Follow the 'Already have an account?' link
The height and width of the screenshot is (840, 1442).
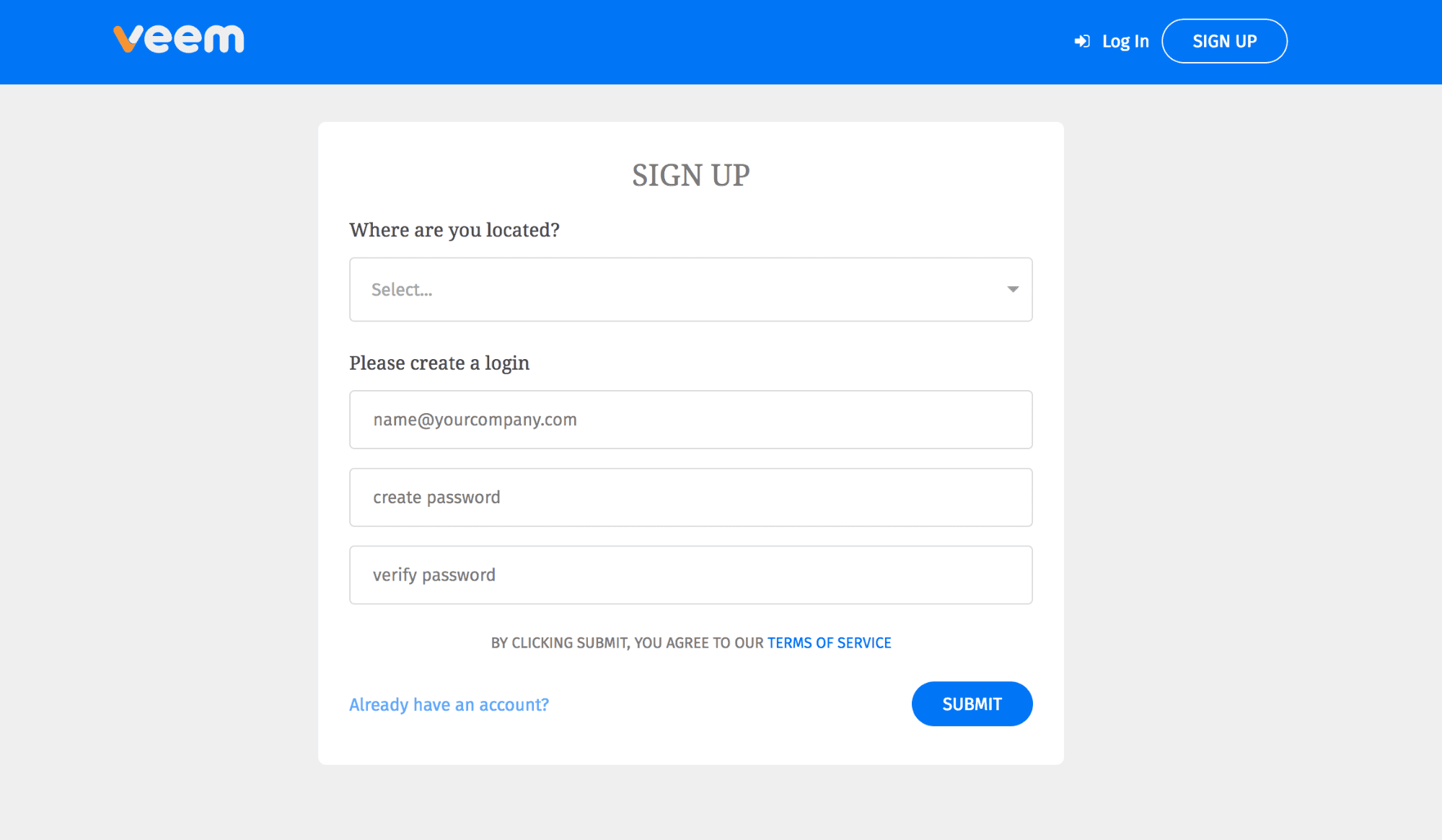[x=449, y=704]
